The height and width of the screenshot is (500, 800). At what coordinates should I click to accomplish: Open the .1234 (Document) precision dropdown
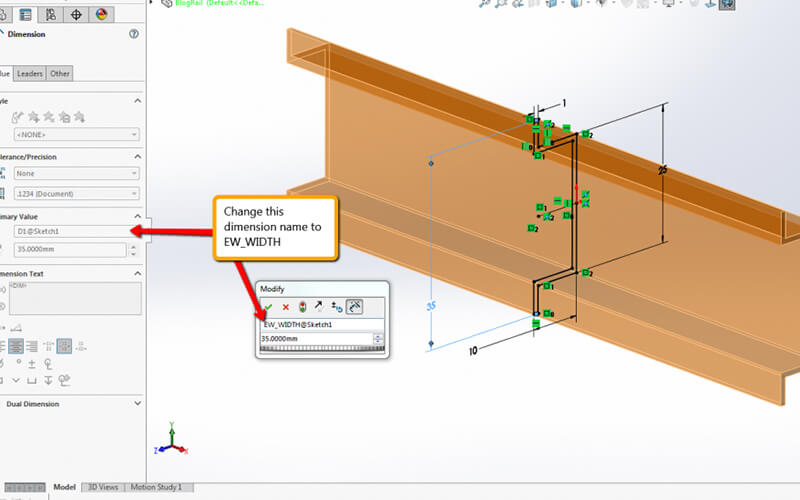point(77,194)
